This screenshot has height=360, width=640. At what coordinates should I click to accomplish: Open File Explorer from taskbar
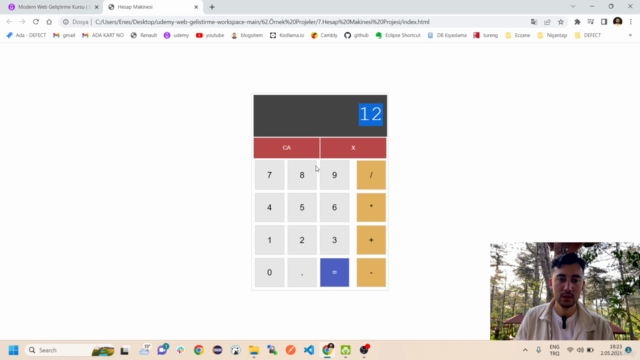point(254,350)
